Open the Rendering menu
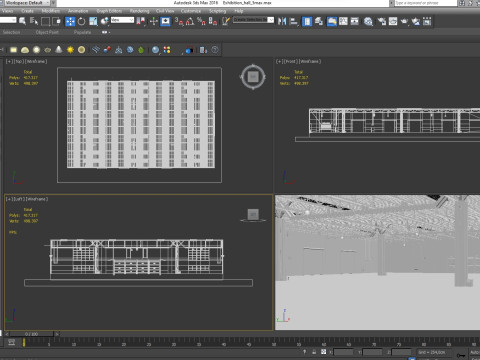This screenshot has height=360, width=480. click(x=139, y=11)
